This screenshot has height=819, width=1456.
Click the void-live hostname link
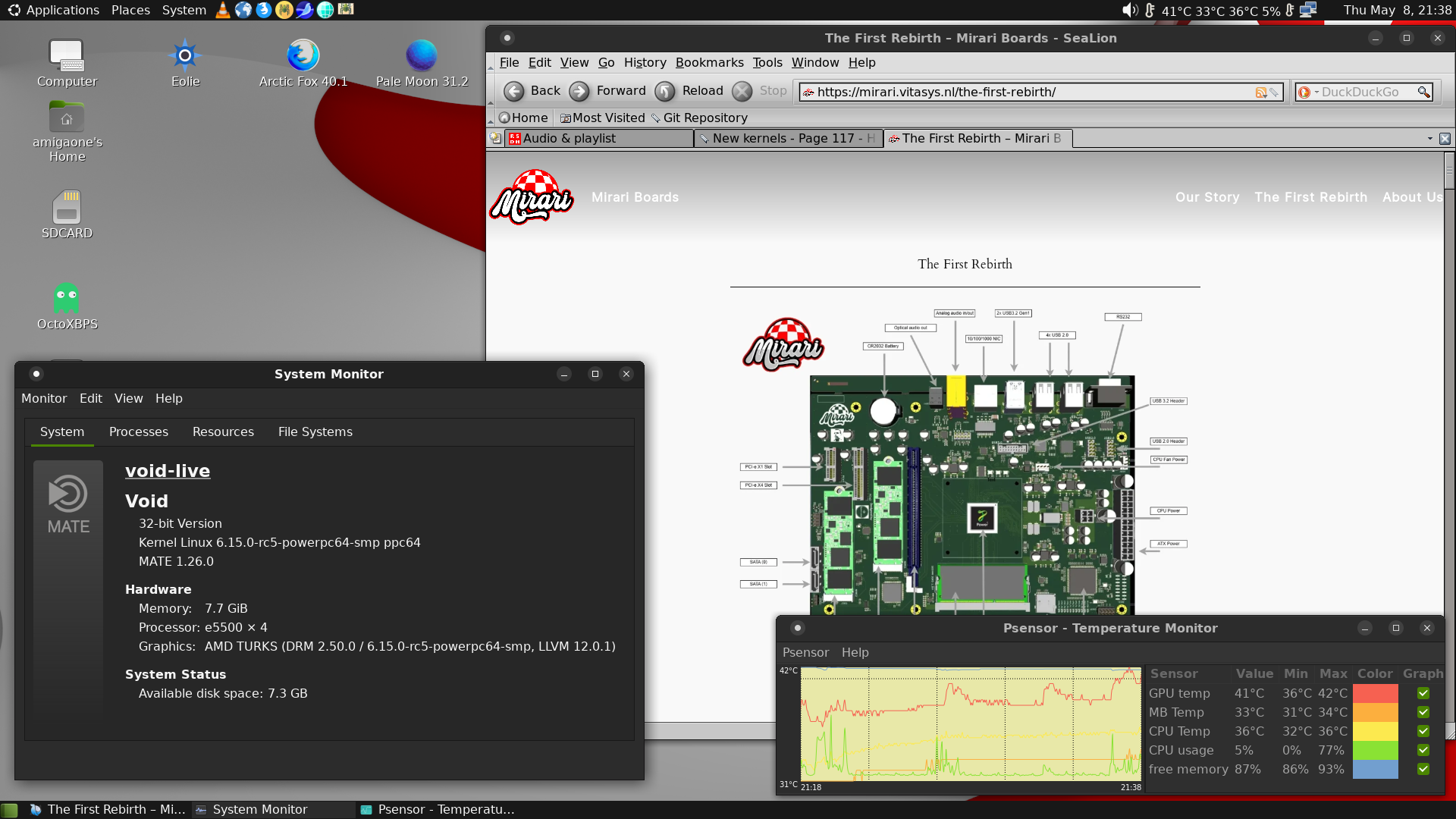[168, 471]
